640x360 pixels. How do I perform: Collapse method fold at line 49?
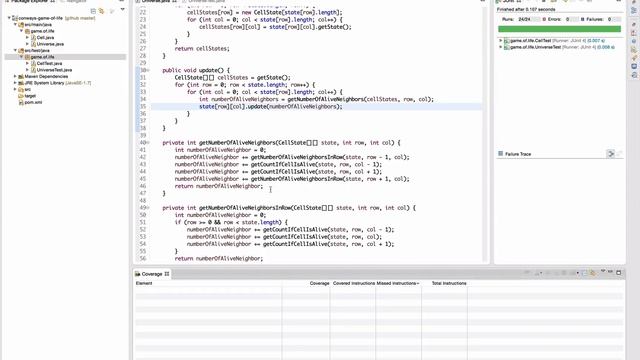pos(148,208)
